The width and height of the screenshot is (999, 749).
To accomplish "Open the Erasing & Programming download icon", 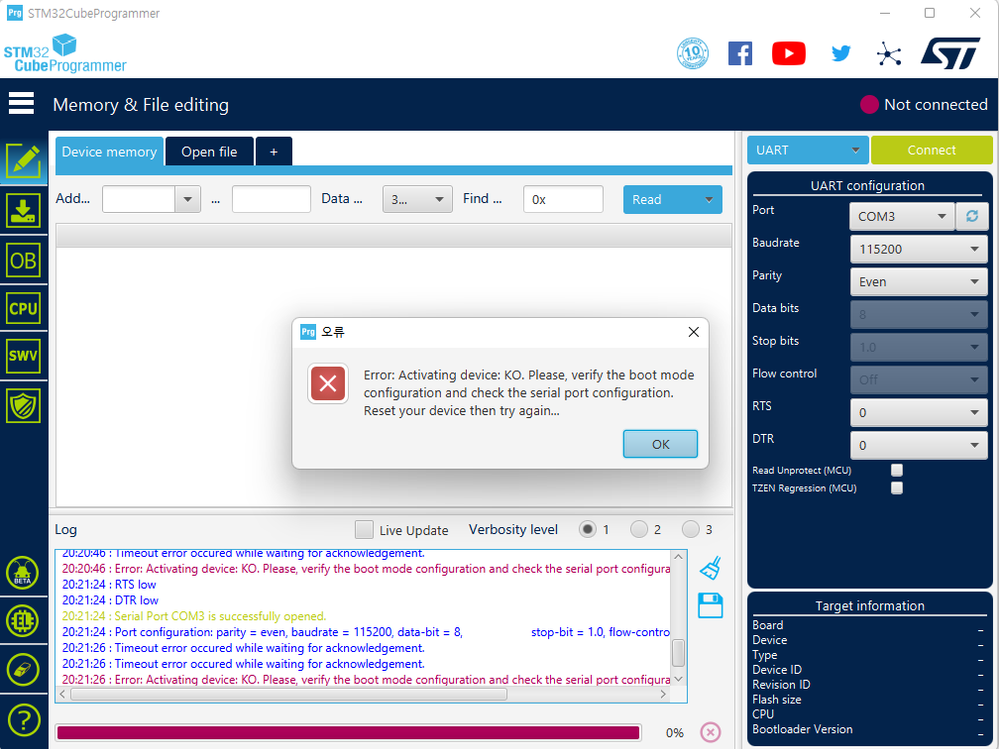I will [x=24, y=211].
